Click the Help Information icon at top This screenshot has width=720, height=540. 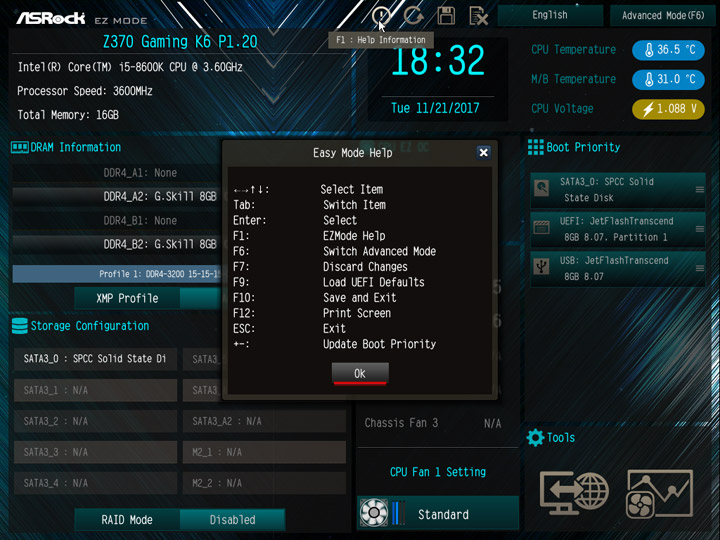[381, 16]
